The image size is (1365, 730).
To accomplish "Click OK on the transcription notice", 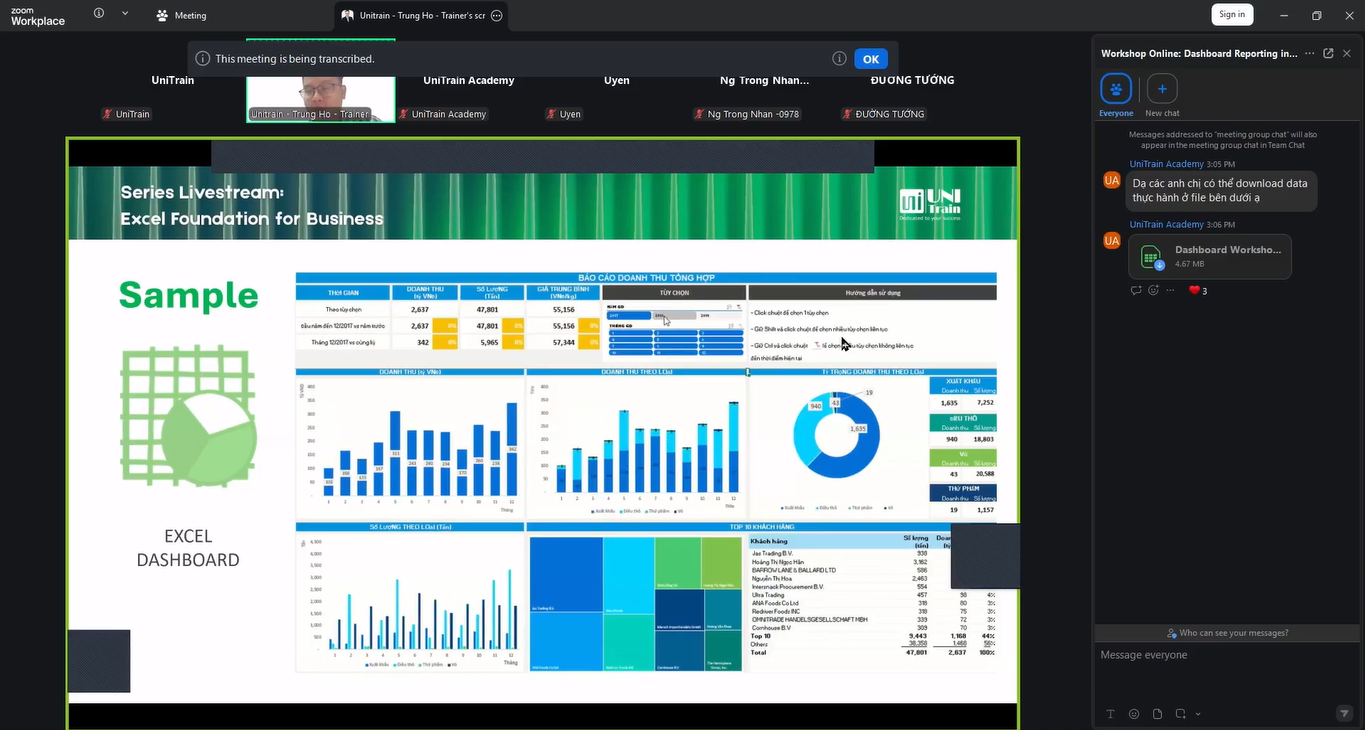I will coord(871,59).
